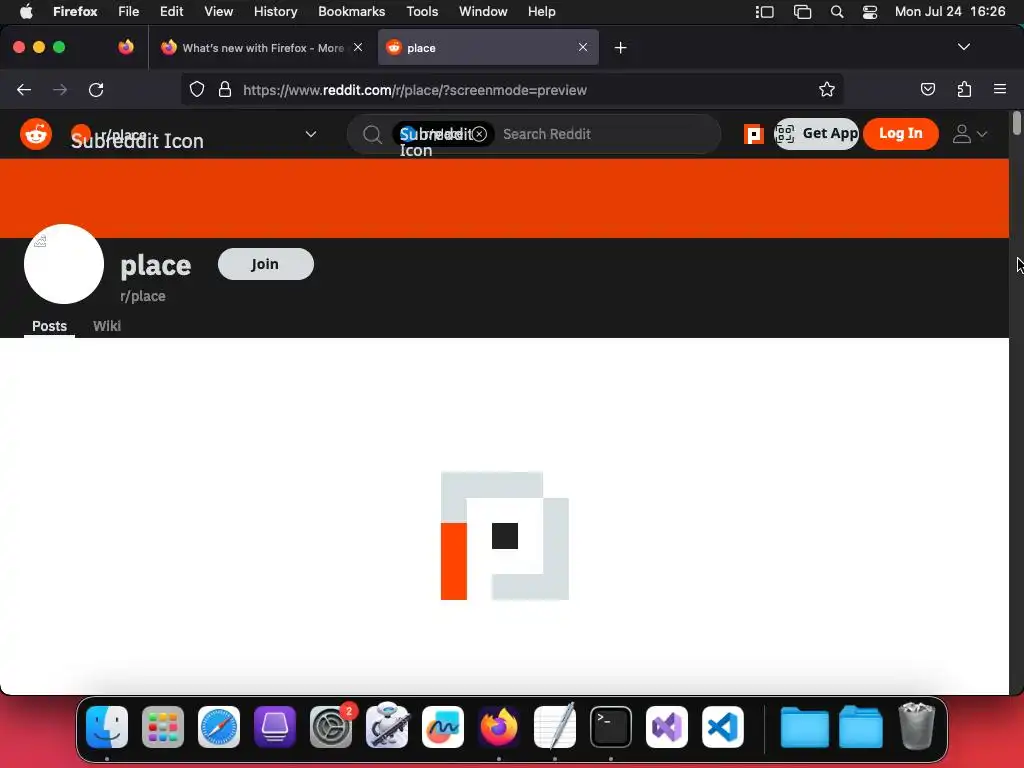Screen dimensions: 1024x768
Task: Open TextEdit from the Dock
Action: point(555,726)
